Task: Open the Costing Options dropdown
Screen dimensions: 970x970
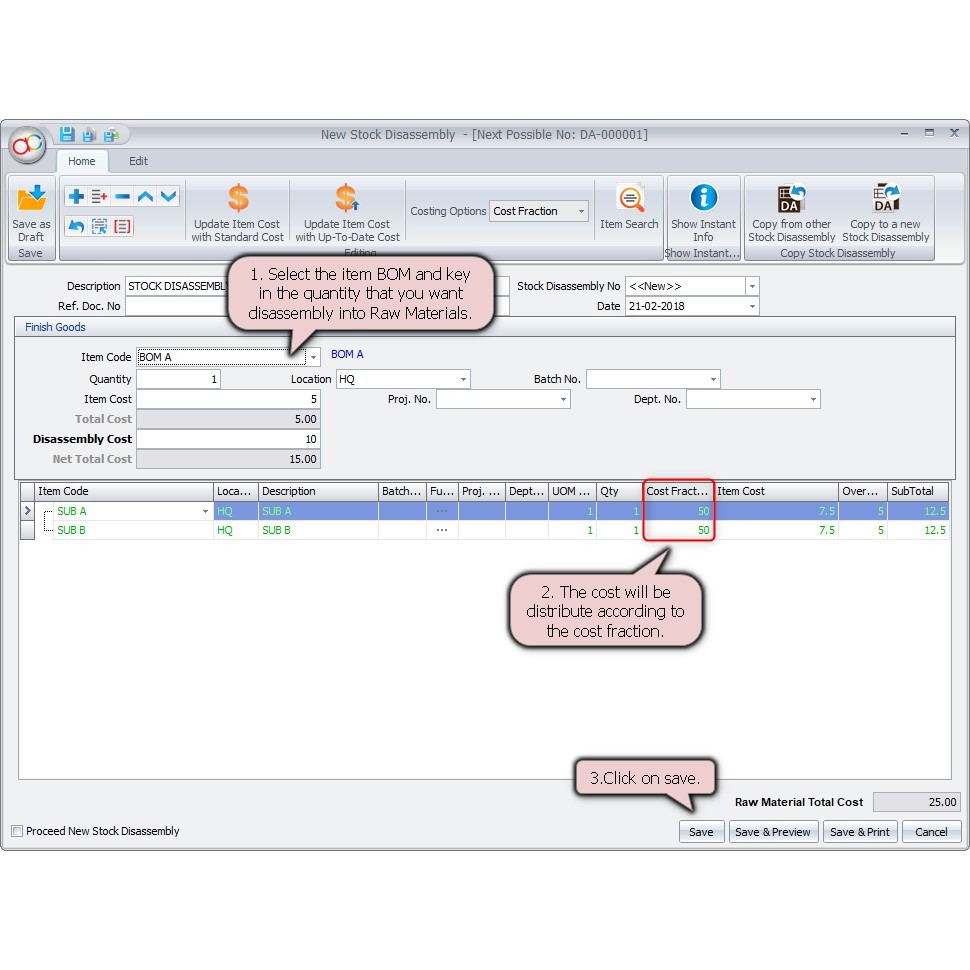Action: [x=581, y=212]
